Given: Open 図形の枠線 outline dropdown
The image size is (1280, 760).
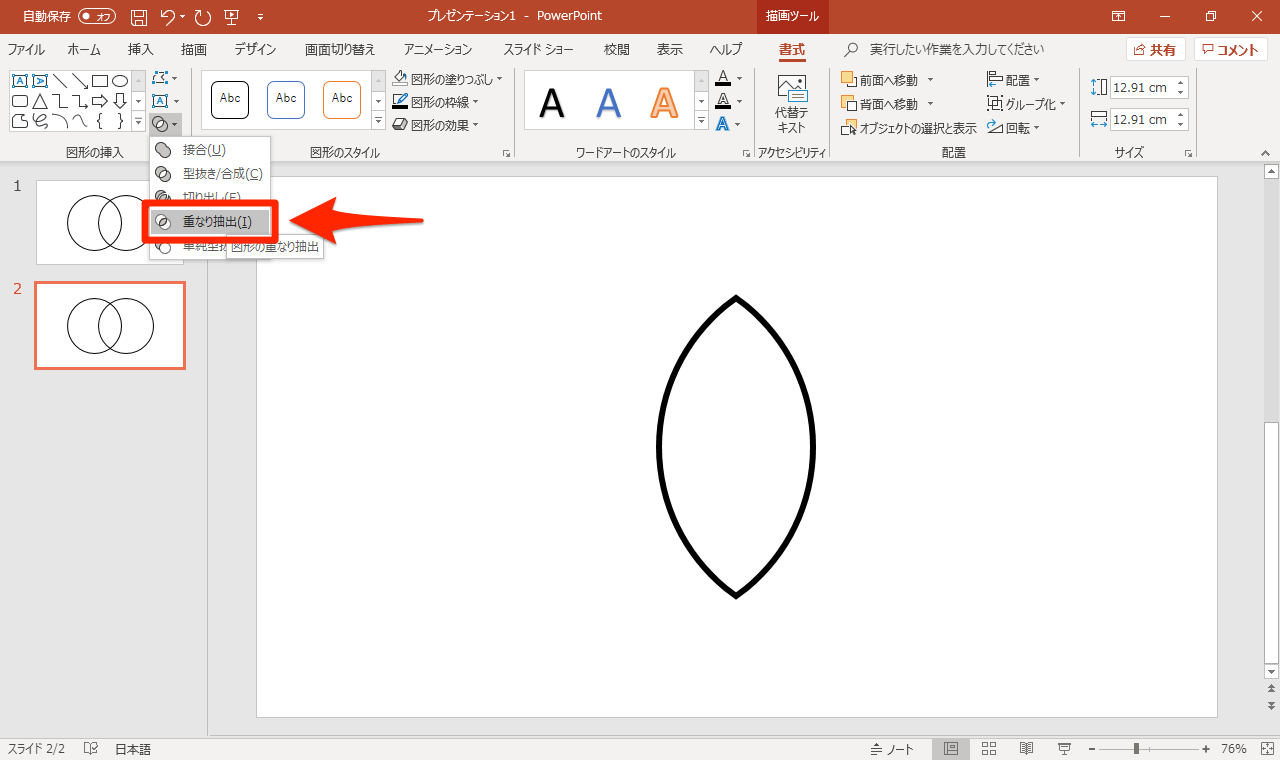Looking at the screenshot, I should coord(436,101).
